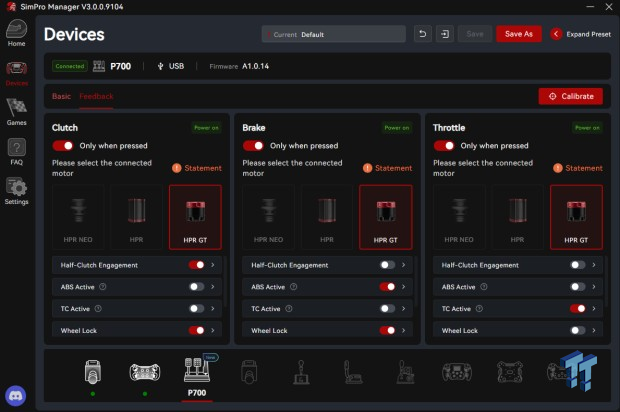Expand Clutch TC Active settings arrow

pyautogui.click(x=213, y=308)
